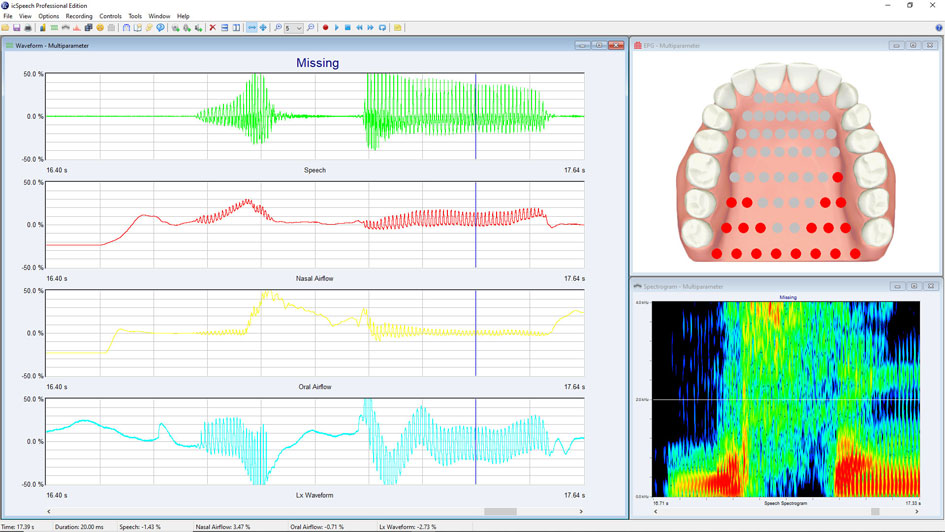Click the Open folder icon in toolbar
The image size is (945, 532).
pyautogui.click(x=7, y=28)
